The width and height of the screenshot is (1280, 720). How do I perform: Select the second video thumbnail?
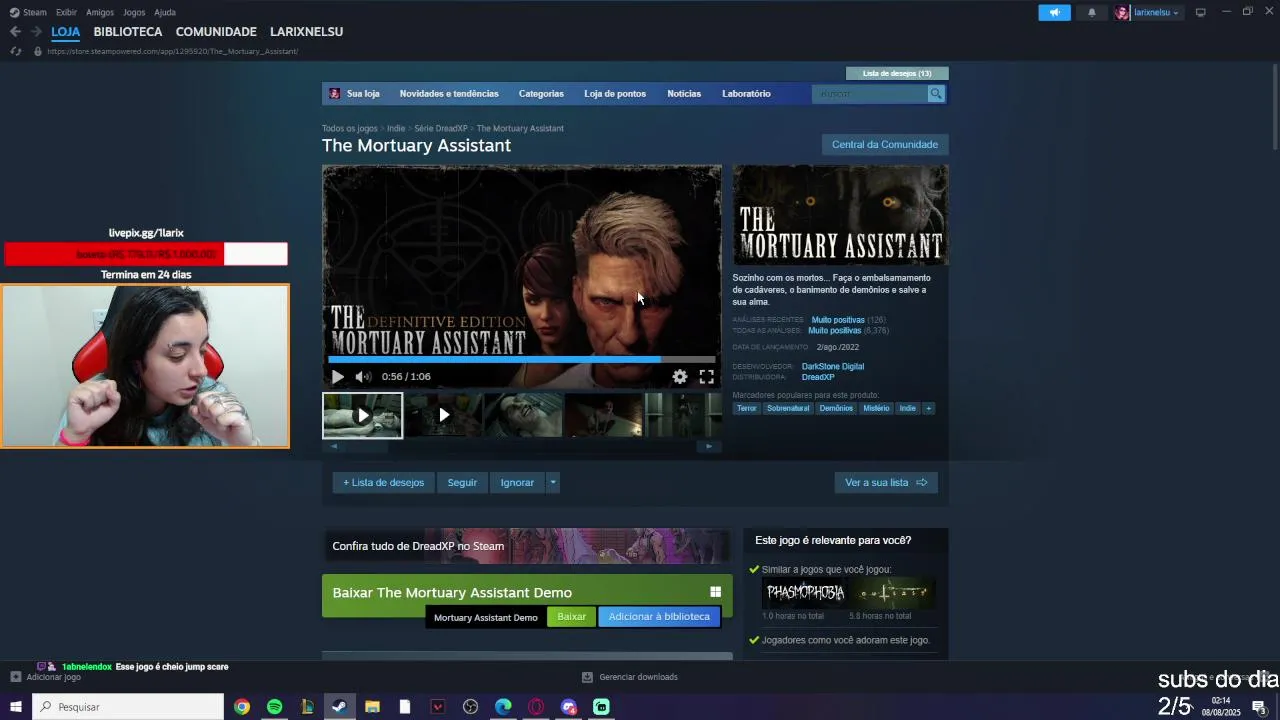coord(443,415)
